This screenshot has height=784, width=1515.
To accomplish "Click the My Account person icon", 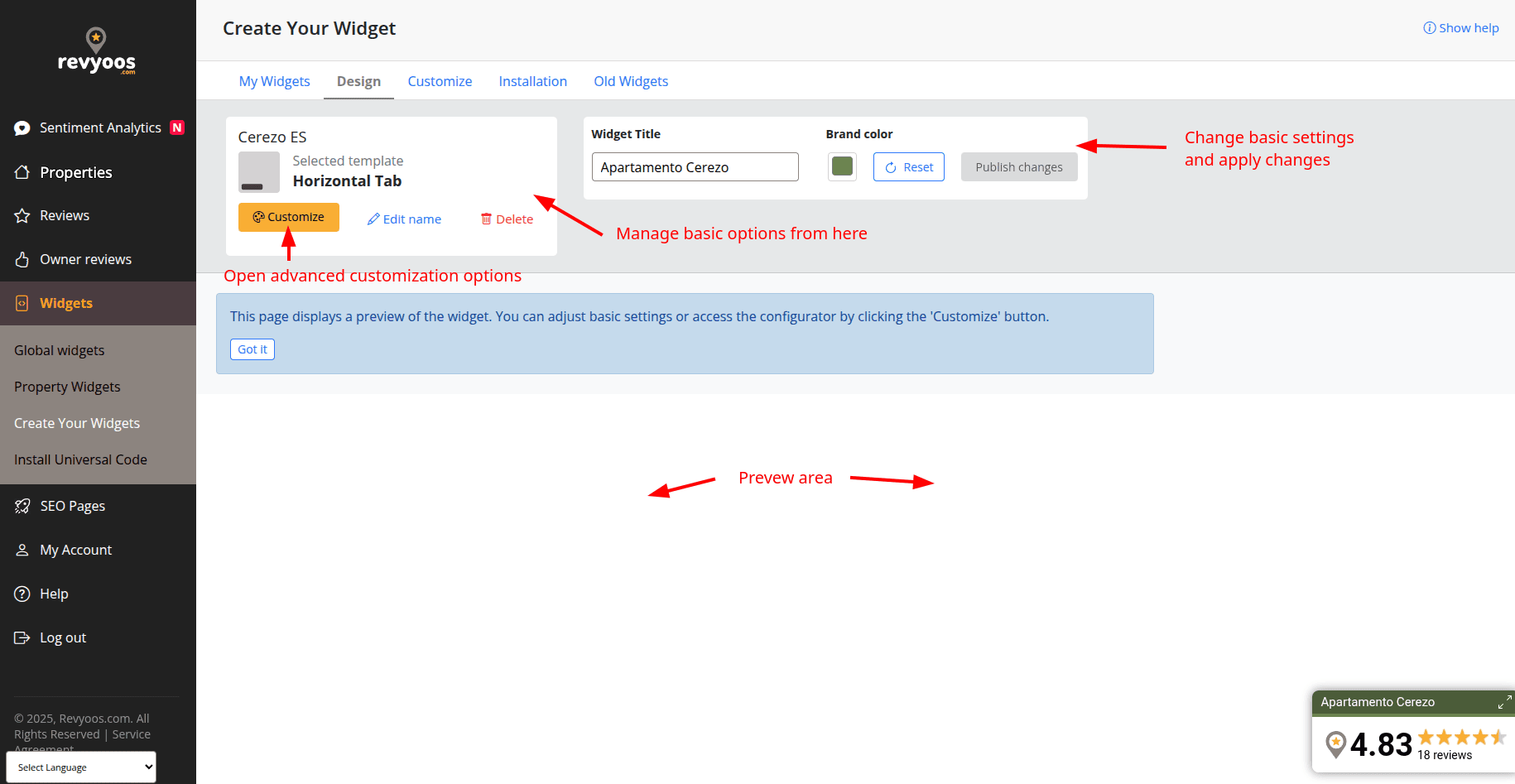I will [x=22, y=550].
